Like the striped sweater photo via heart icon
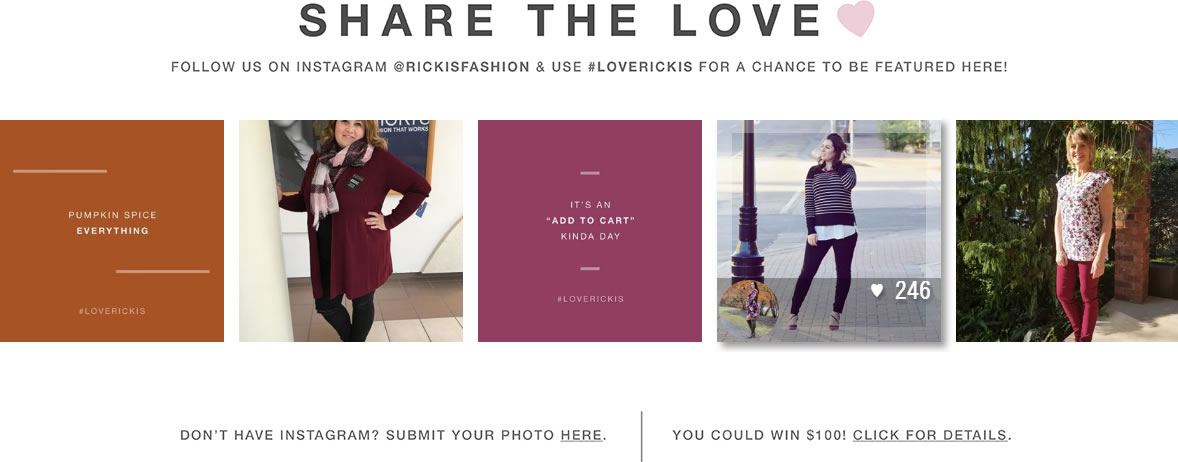Image resolution: width=1178 pixels, height=462 pixels. [x=877, y=291]
